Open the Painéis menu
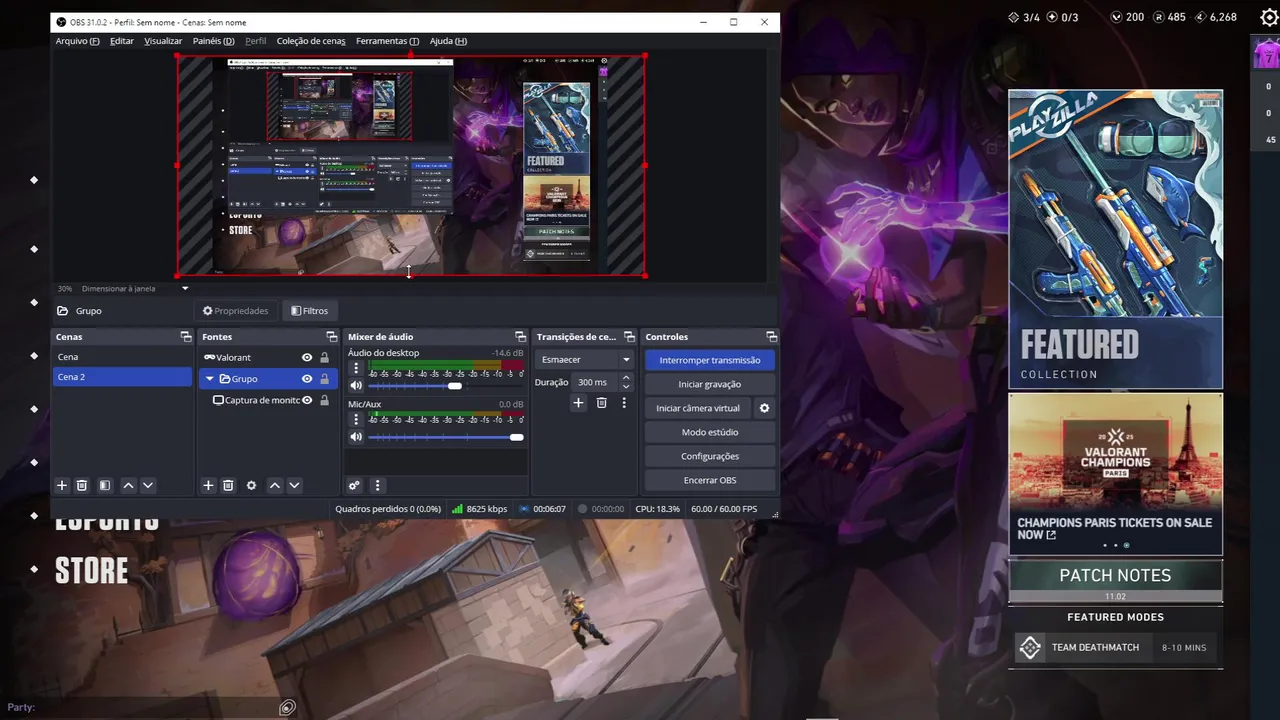The width and height of the screenshot is (1280, 720). 213,41
